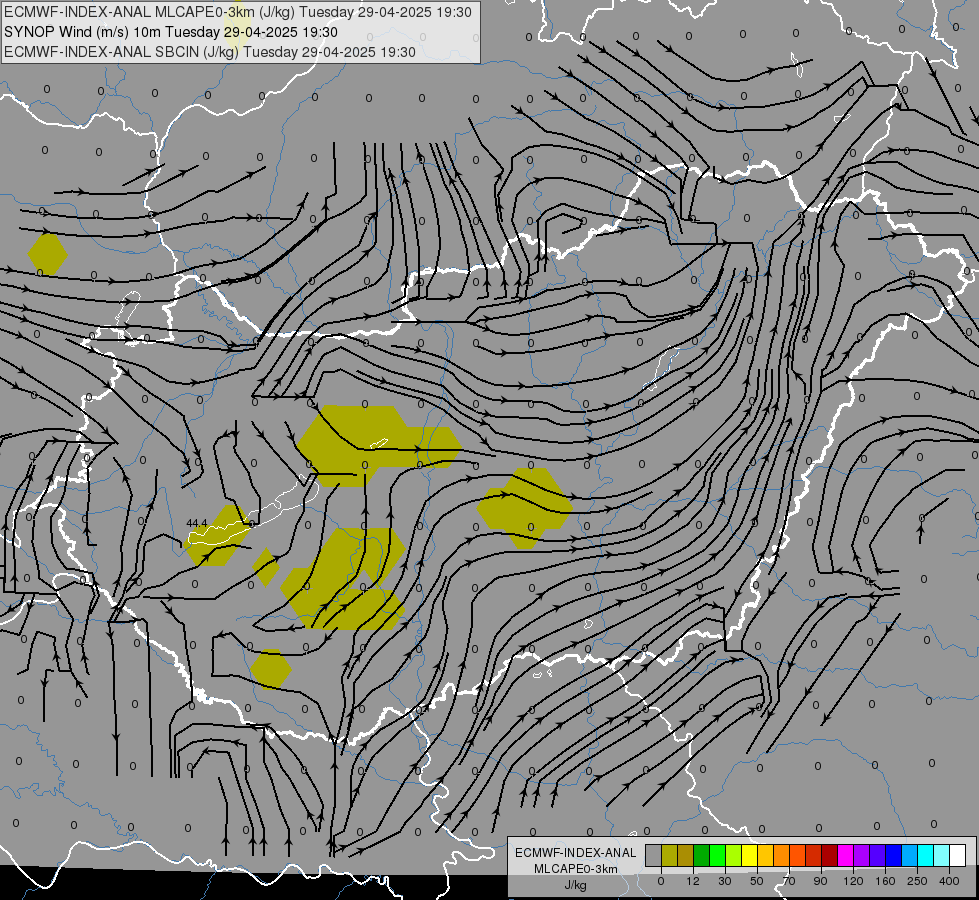979x900 pixels.
Task: Click the legend value 50
Action: 757,881
